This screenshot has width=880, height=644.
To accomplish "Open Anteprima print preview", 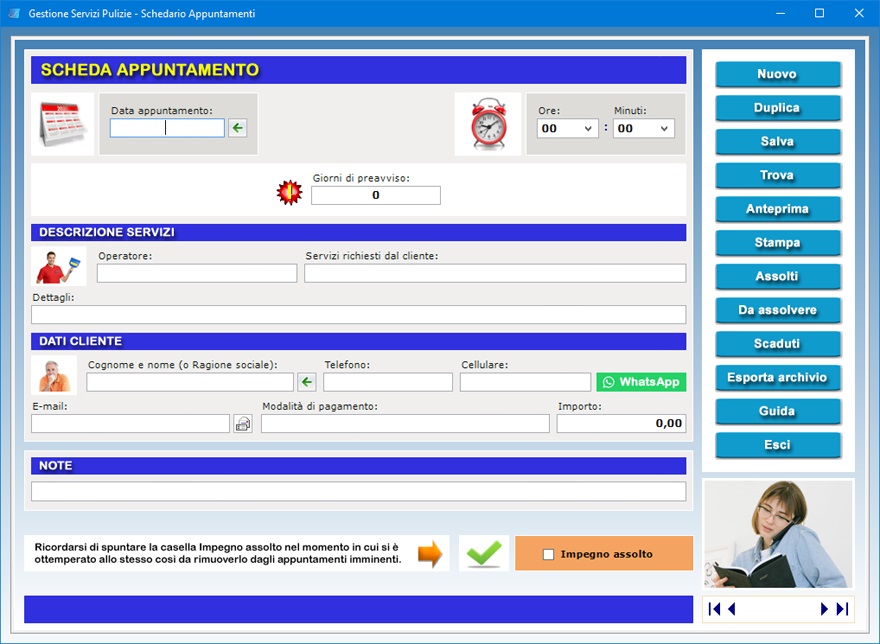I will (x=777, y=209).
